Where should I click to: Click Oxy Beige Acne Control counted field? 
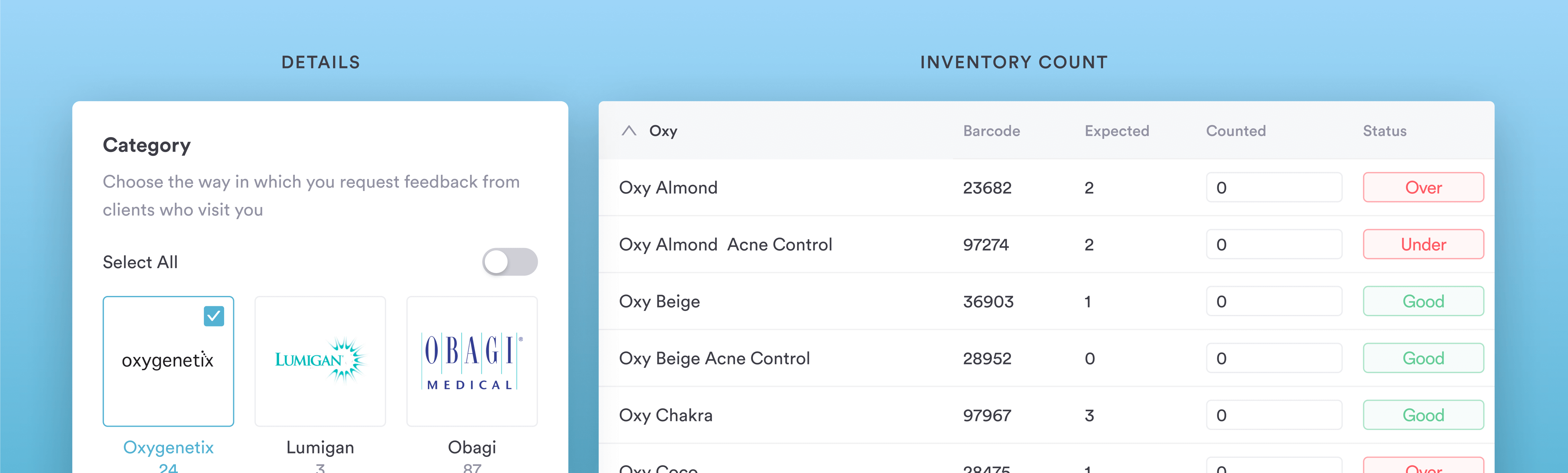click(x=1273, y=358)
